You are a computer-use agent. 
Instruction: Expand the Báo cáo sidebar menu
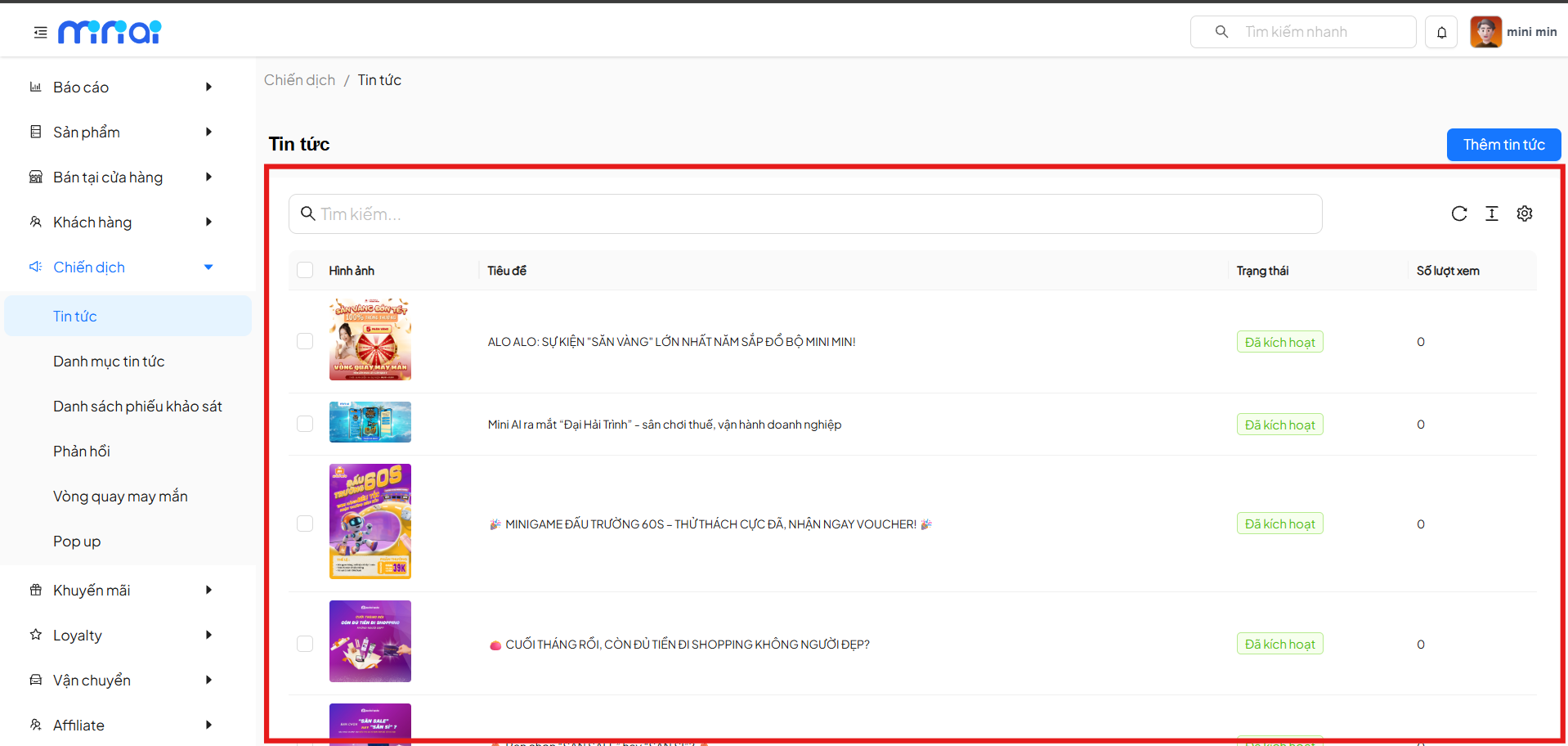[123, 87]
